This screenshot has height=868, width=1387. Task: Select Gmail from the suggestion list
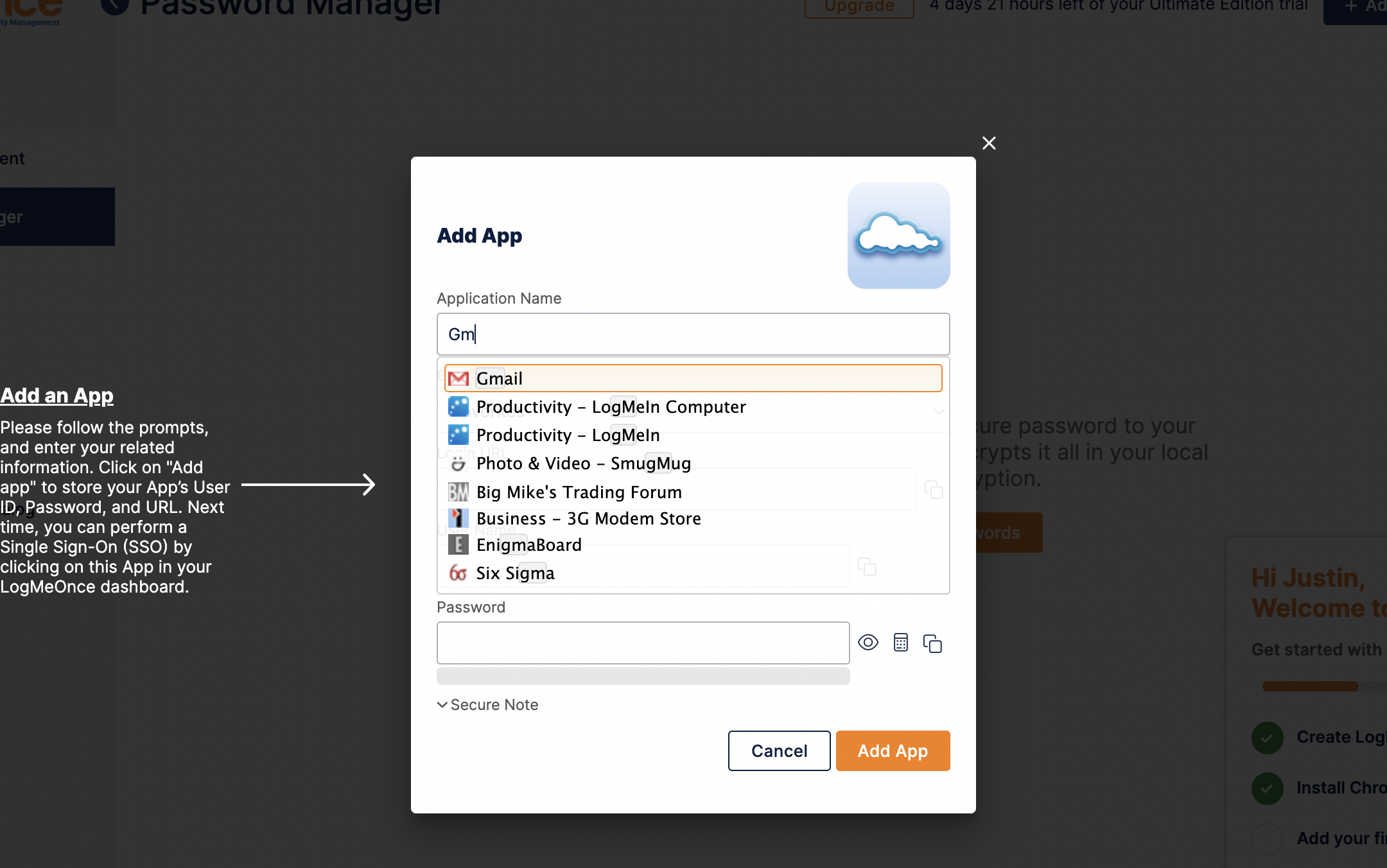click(693, 378)
